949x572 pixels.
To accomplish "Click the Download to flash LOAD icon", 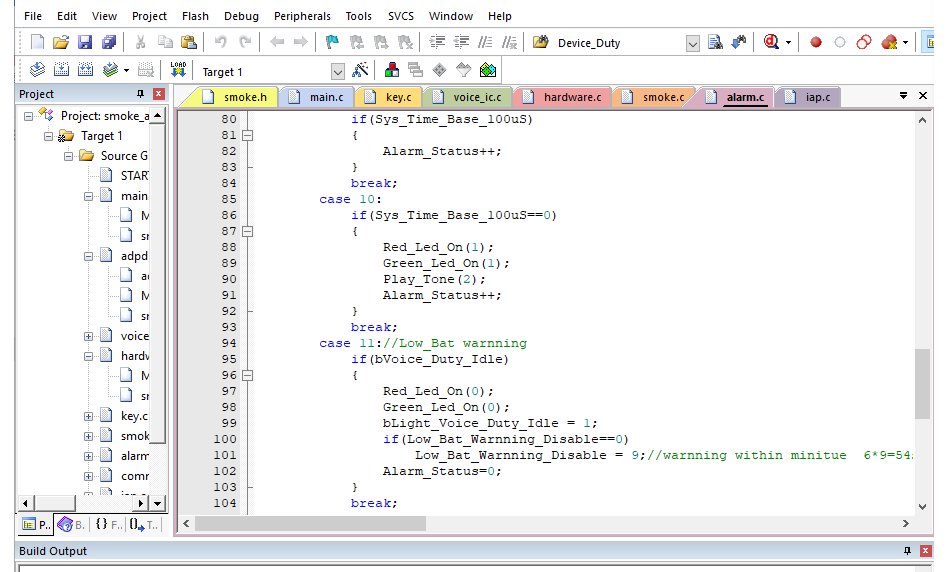I will [178, 70].
